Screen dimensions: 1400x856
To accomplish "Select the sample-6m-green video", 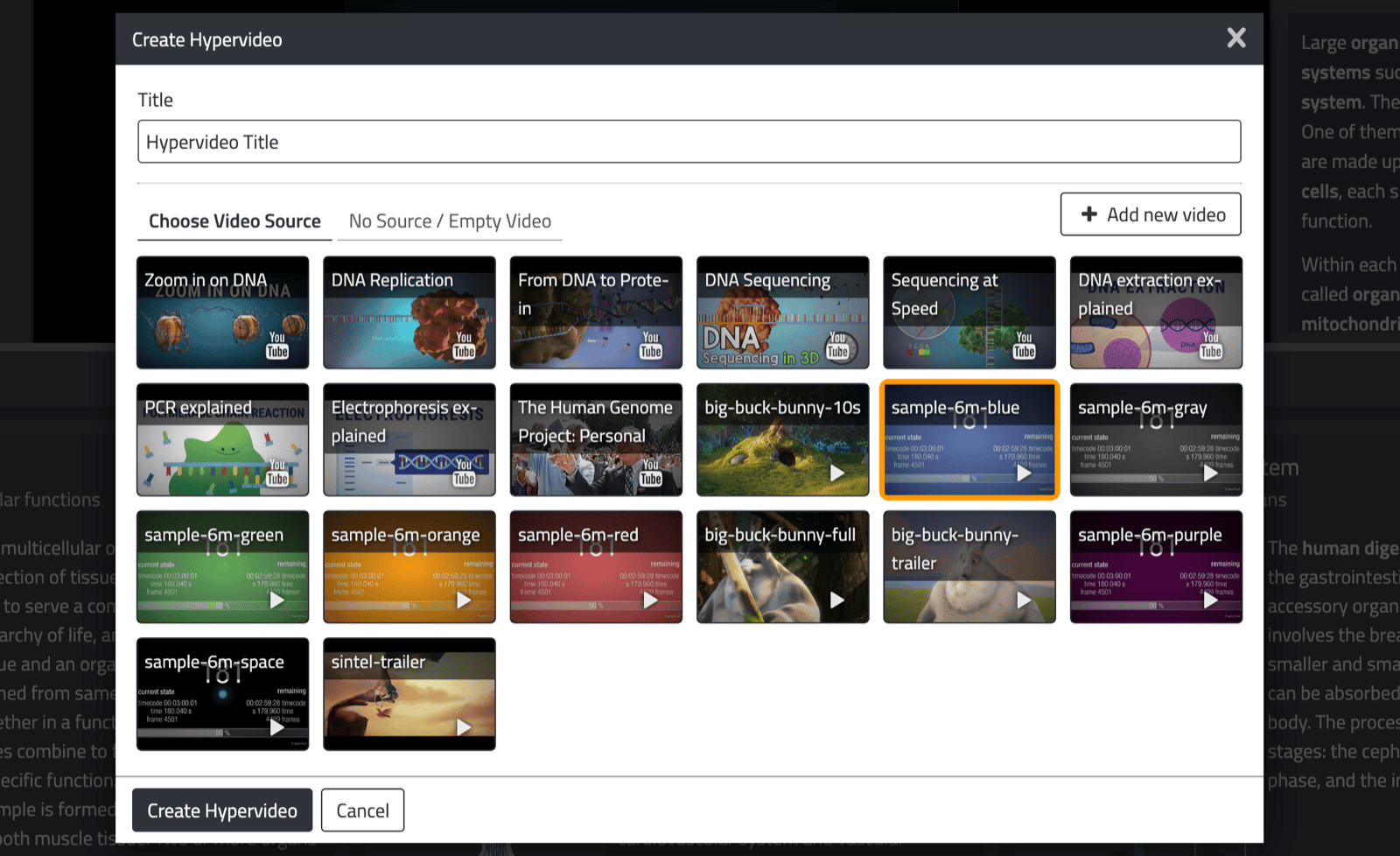I will click(x=222, y=567).
